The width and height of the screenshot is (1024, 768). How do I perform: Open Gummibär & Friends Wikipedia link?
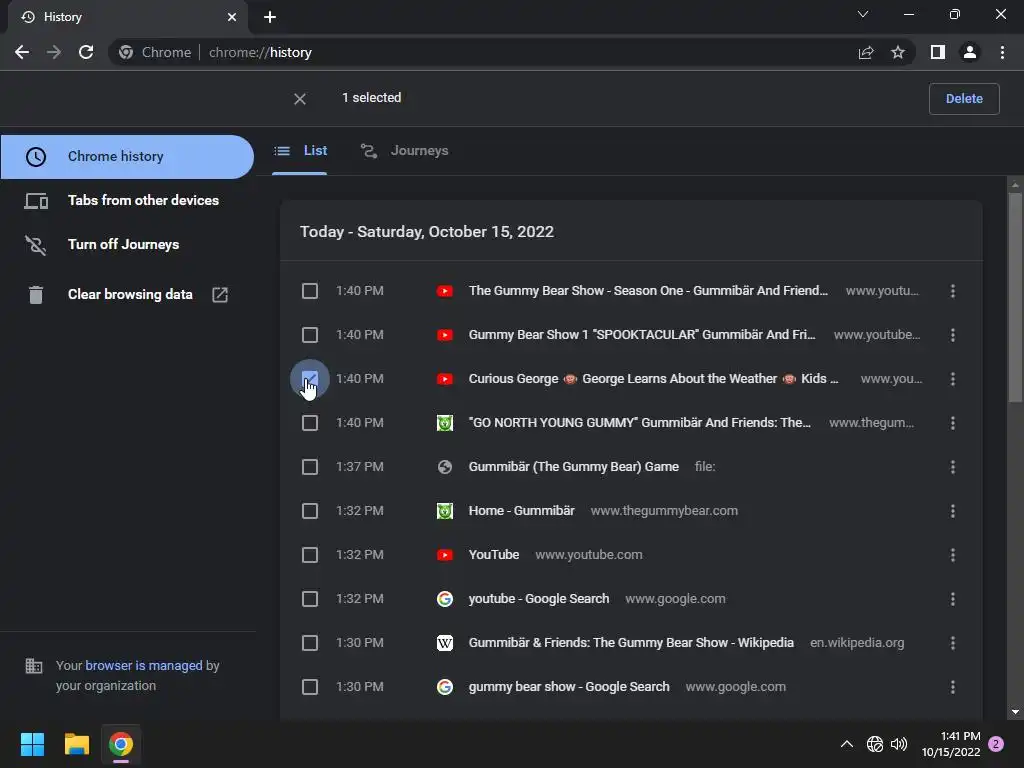[x=631, y=643]
